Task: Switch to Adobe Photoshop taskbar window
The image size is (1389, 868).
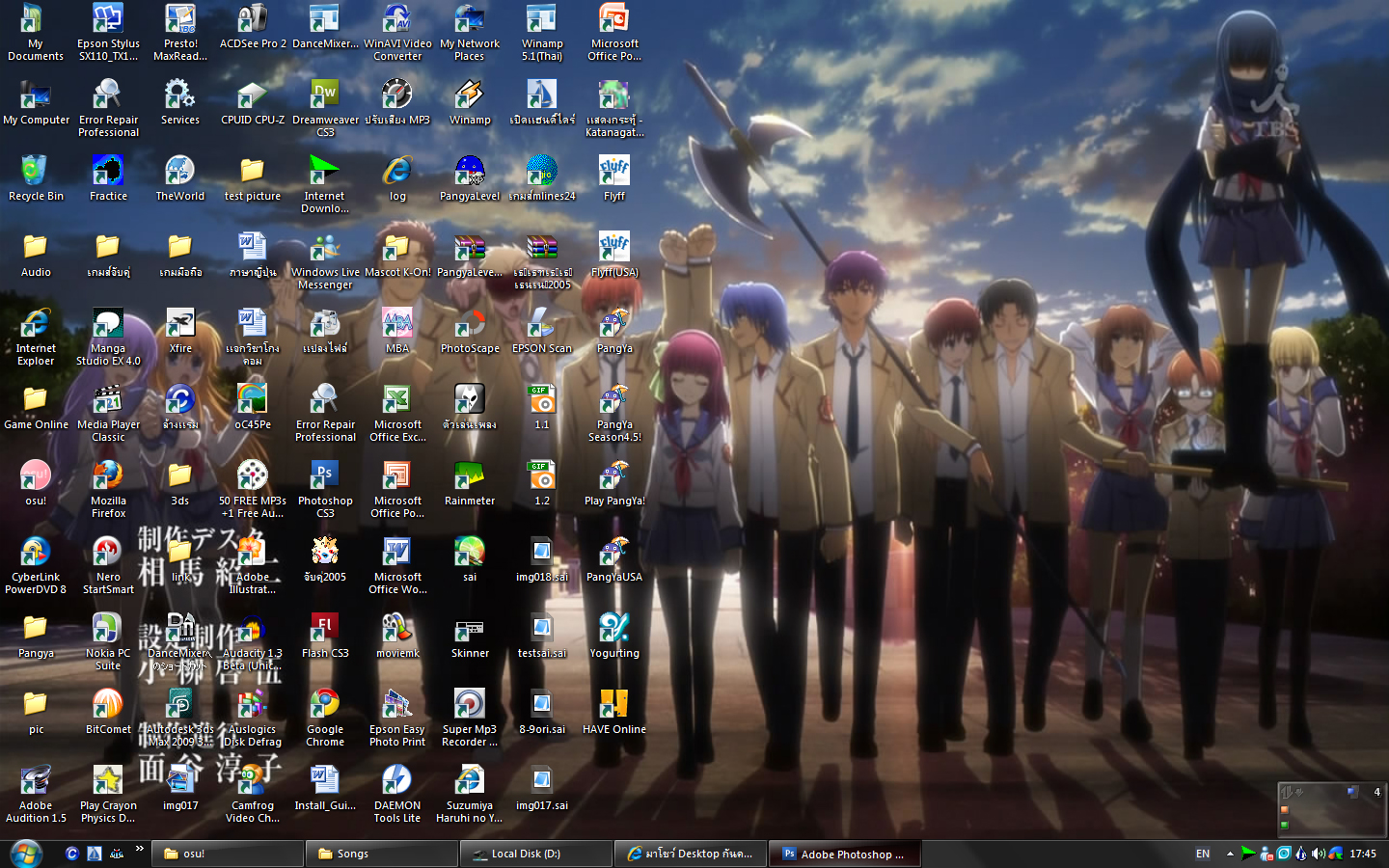Action: point(845,854)
